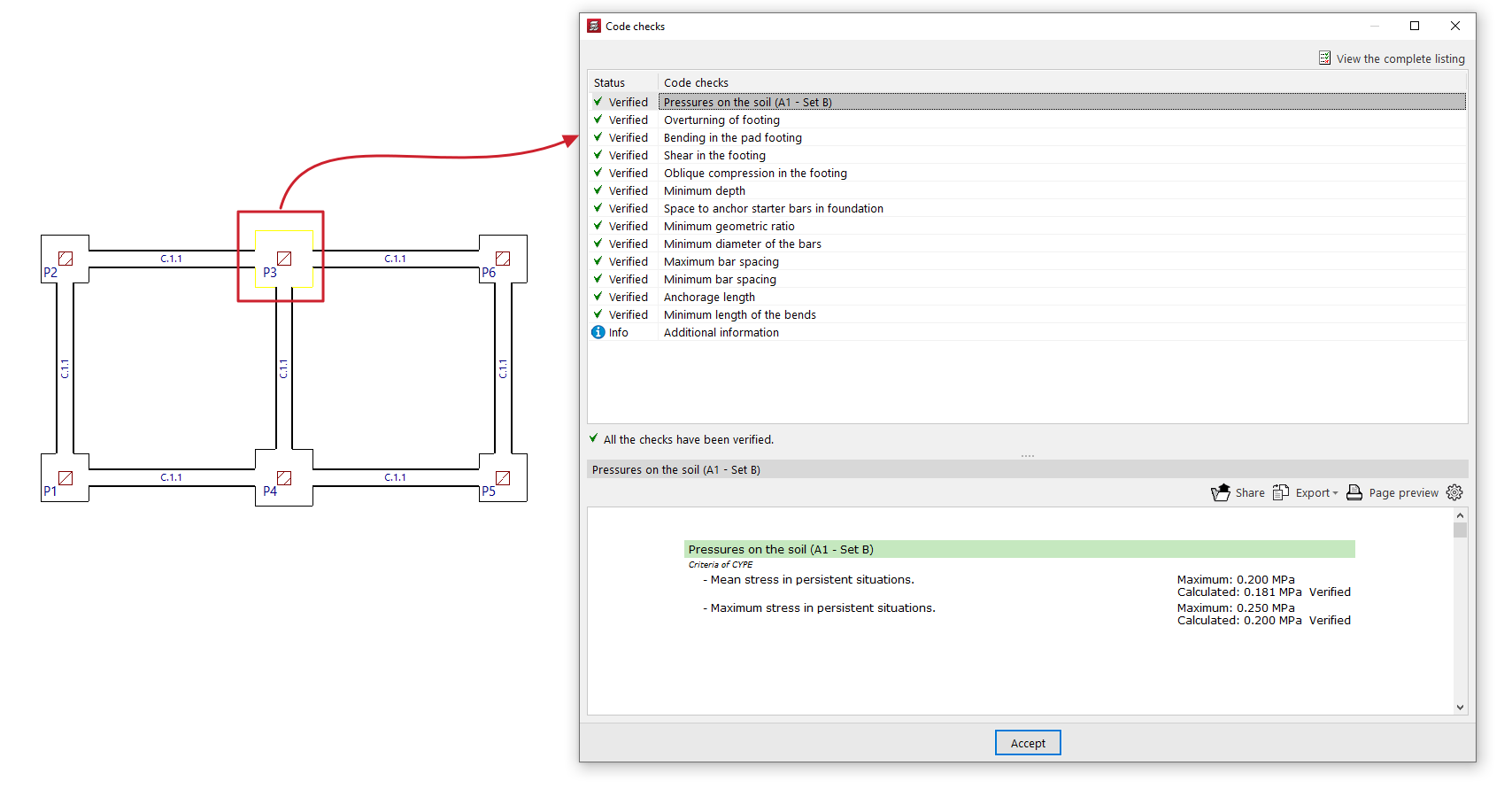Select Bending in the pad footing row
The image size is (1512, 789).
pos(1027,137)
